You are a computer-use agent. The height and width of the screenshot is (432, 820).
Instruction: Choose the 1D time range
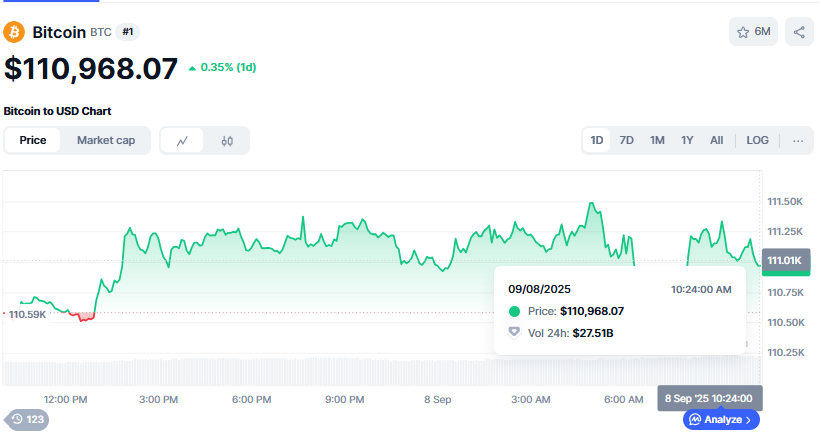[x=597, y=140]
